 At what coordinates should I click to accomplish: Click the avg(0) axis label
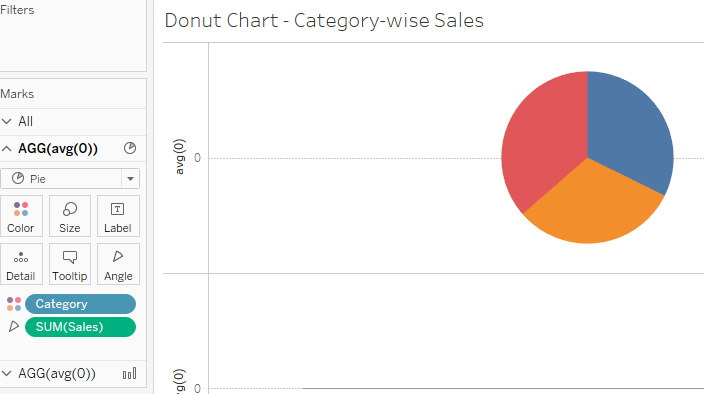(x=179, y=157)
